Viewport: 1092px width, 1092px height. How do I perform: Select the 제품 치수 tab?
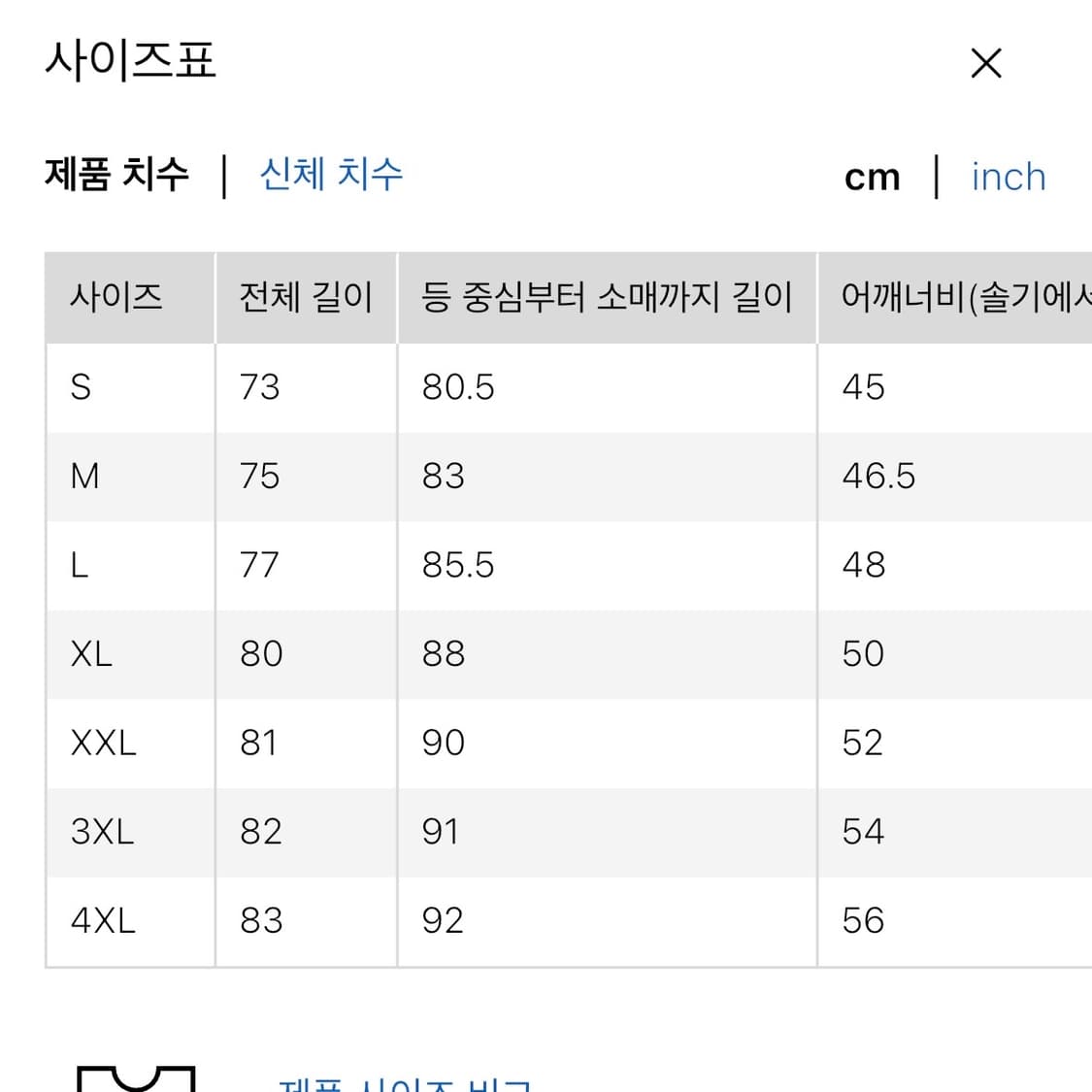point(114,175)
